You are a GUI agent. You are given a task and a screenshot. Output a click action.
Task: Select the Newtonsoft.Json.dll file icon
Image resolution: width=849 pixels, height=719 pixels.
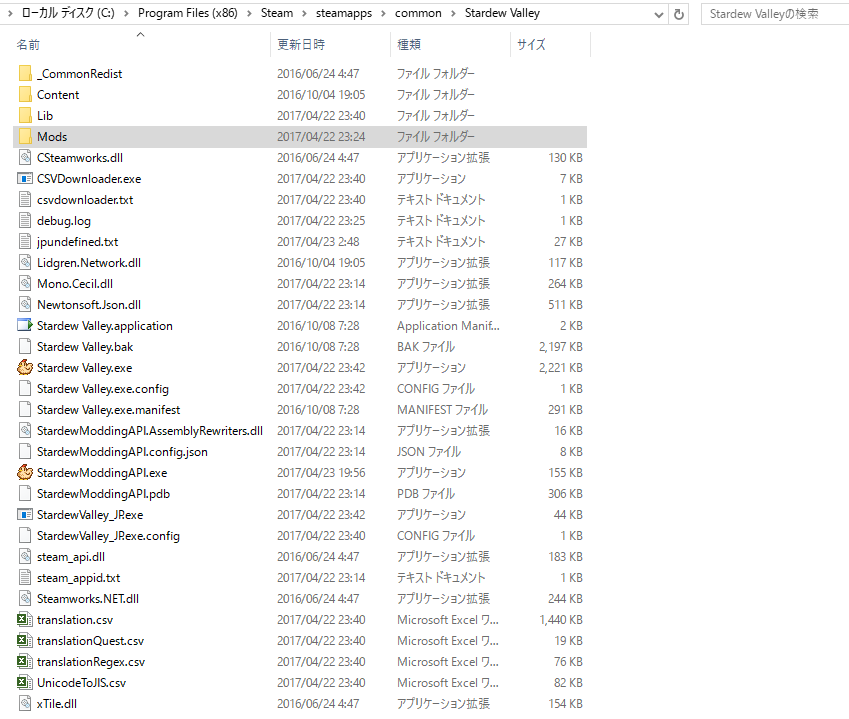(25, 305)
